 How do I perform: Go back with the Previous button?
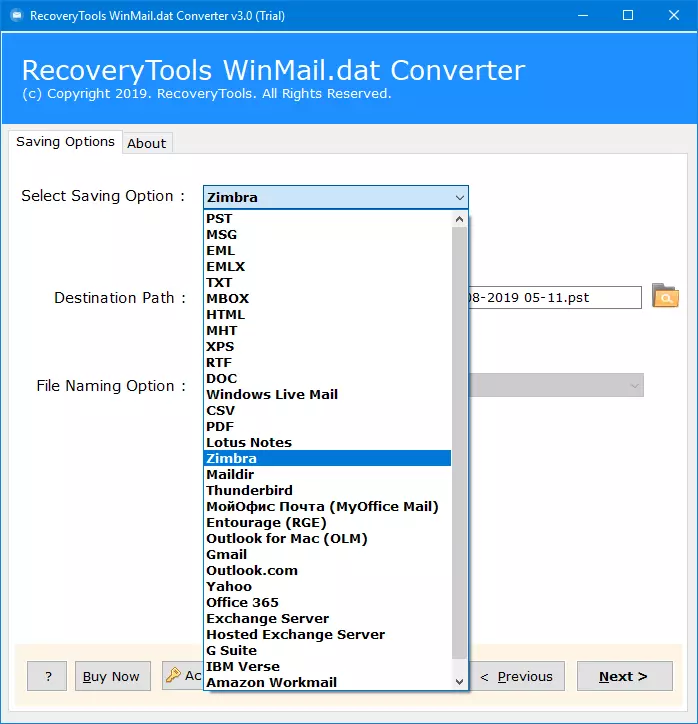tap(517, 676)
